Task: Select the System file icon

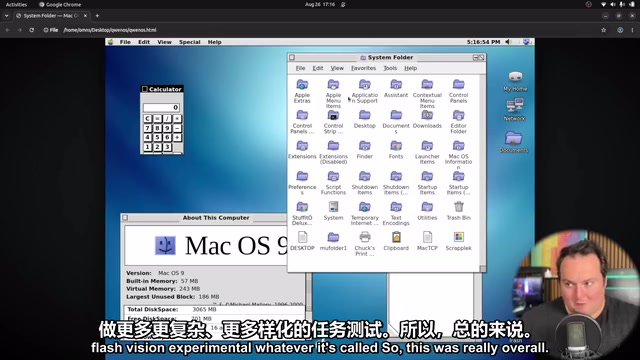Action: tap(333, 207)
